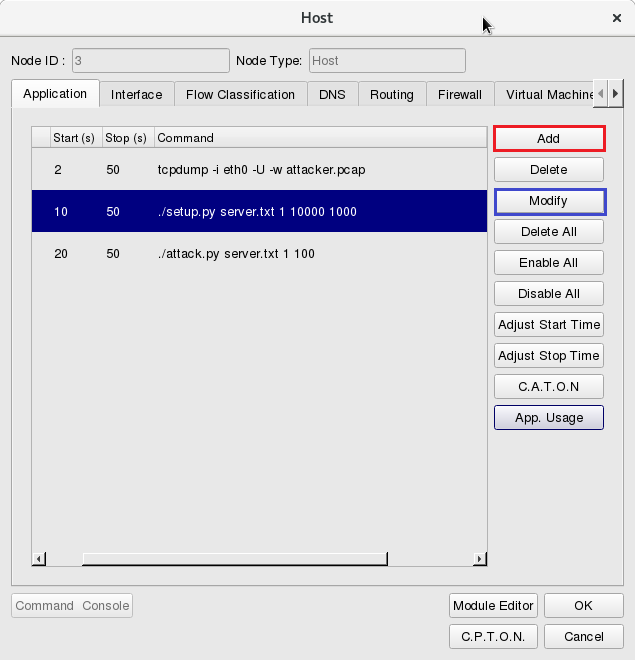Viewport: 635px width, 660px height.
Task: Click the C.P.T.O.N. button
Action: click(493, 636)
